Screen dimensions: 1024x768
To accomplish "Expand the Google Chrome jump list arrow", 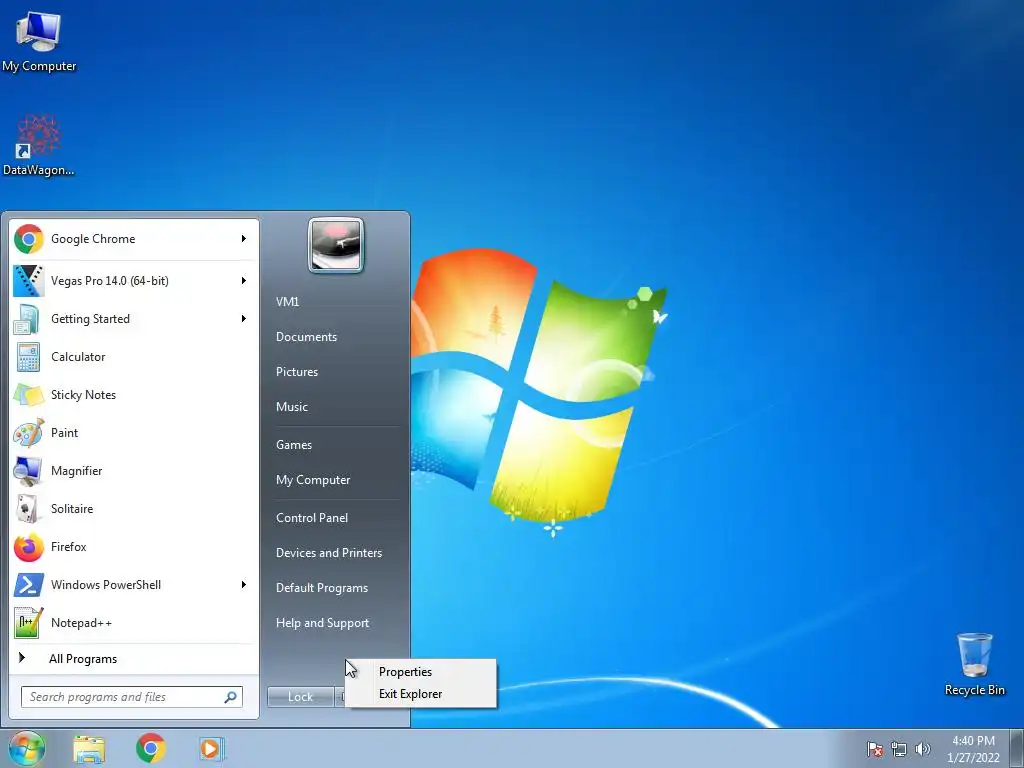I will [244, 239].
